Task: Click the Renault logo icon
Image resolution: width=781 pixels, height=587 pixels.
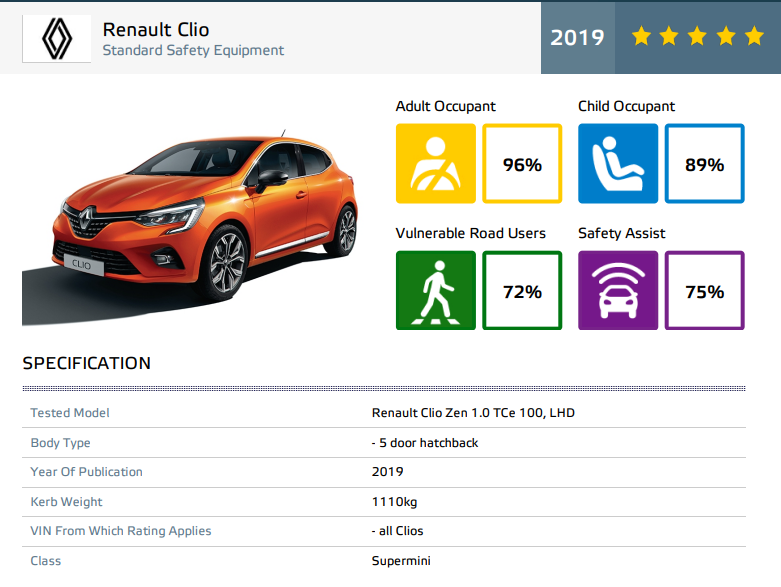Action: [x=57, y=39]
